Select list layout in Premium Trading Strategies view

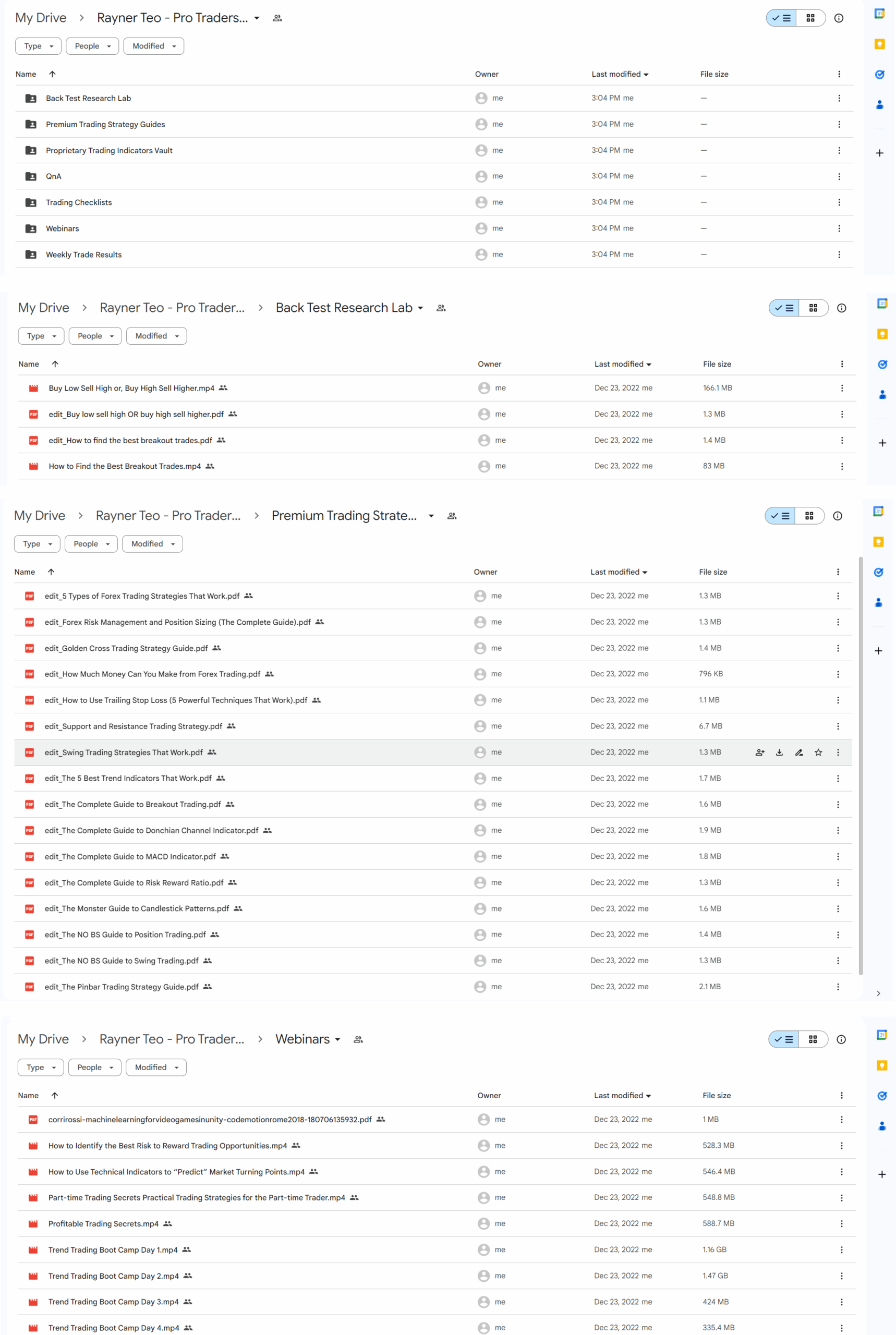(780, 516)
